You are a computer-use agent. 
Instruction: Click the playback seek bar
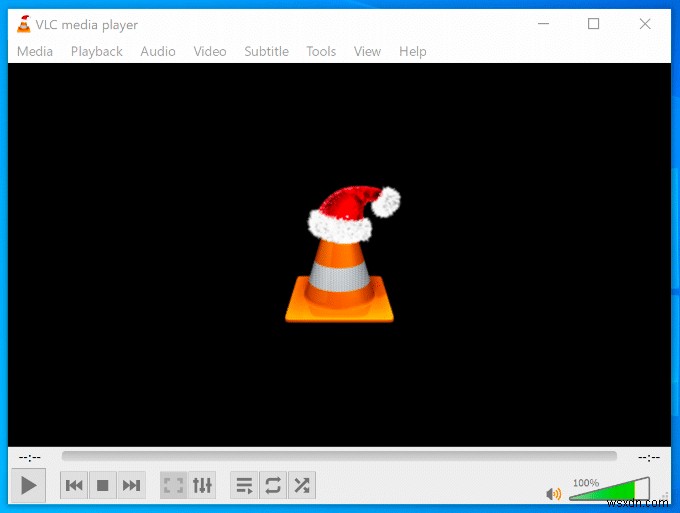point(339,456)
